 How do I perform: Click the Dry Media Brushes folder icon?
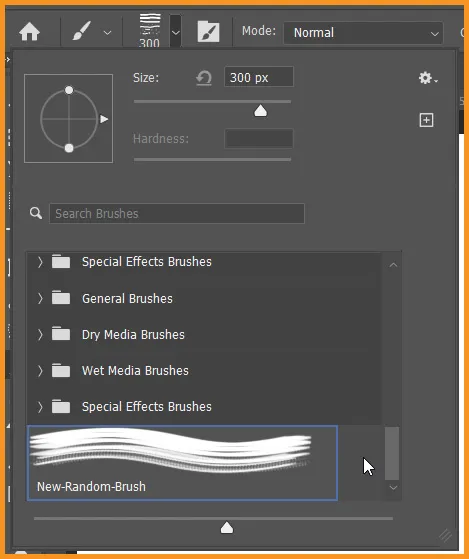[61, 334]
